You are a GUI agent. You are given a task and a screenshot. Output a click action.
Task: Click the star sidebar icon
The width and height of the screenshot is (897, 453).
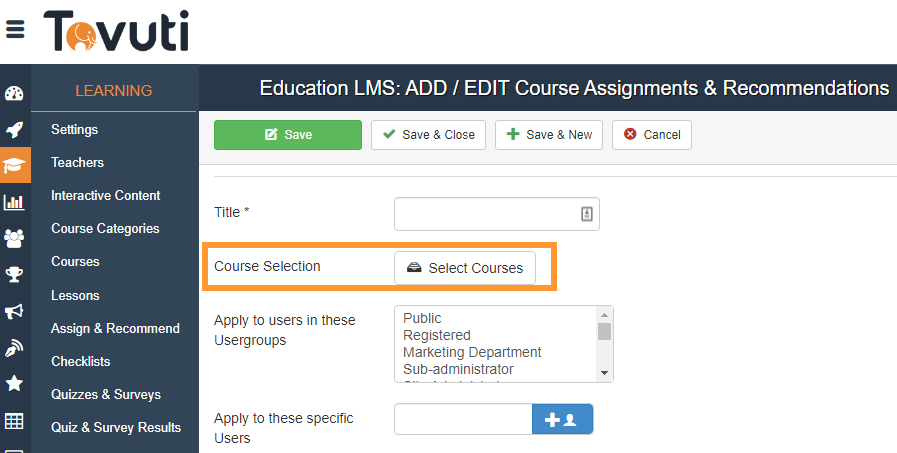[x=14, y=383]
